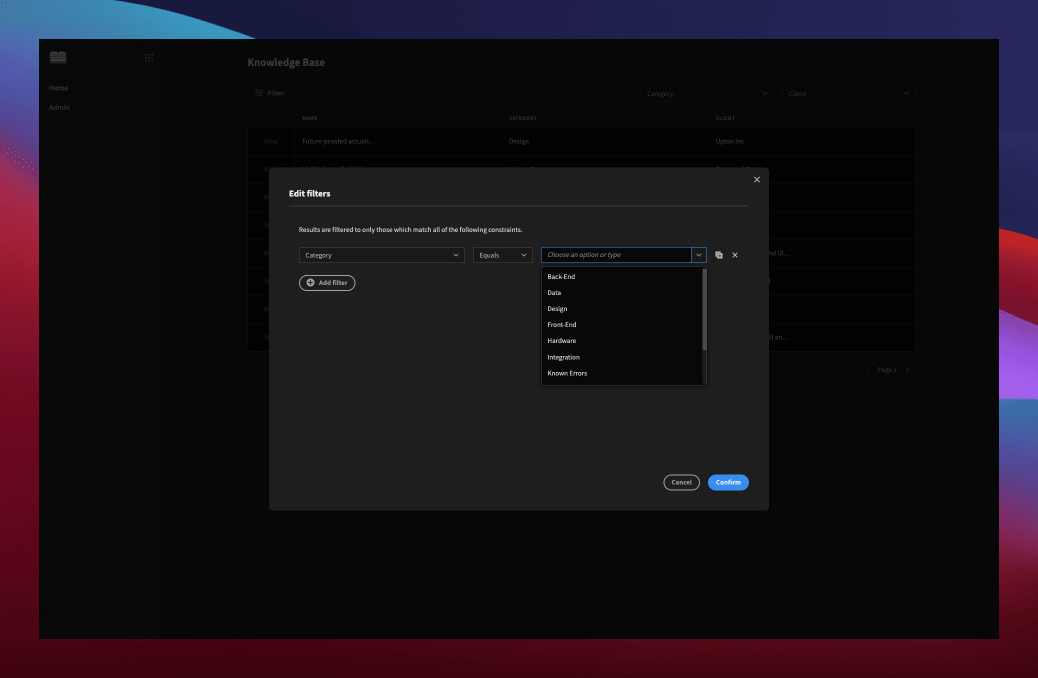Open background Category filter dropdown

[x=706, y=93]
